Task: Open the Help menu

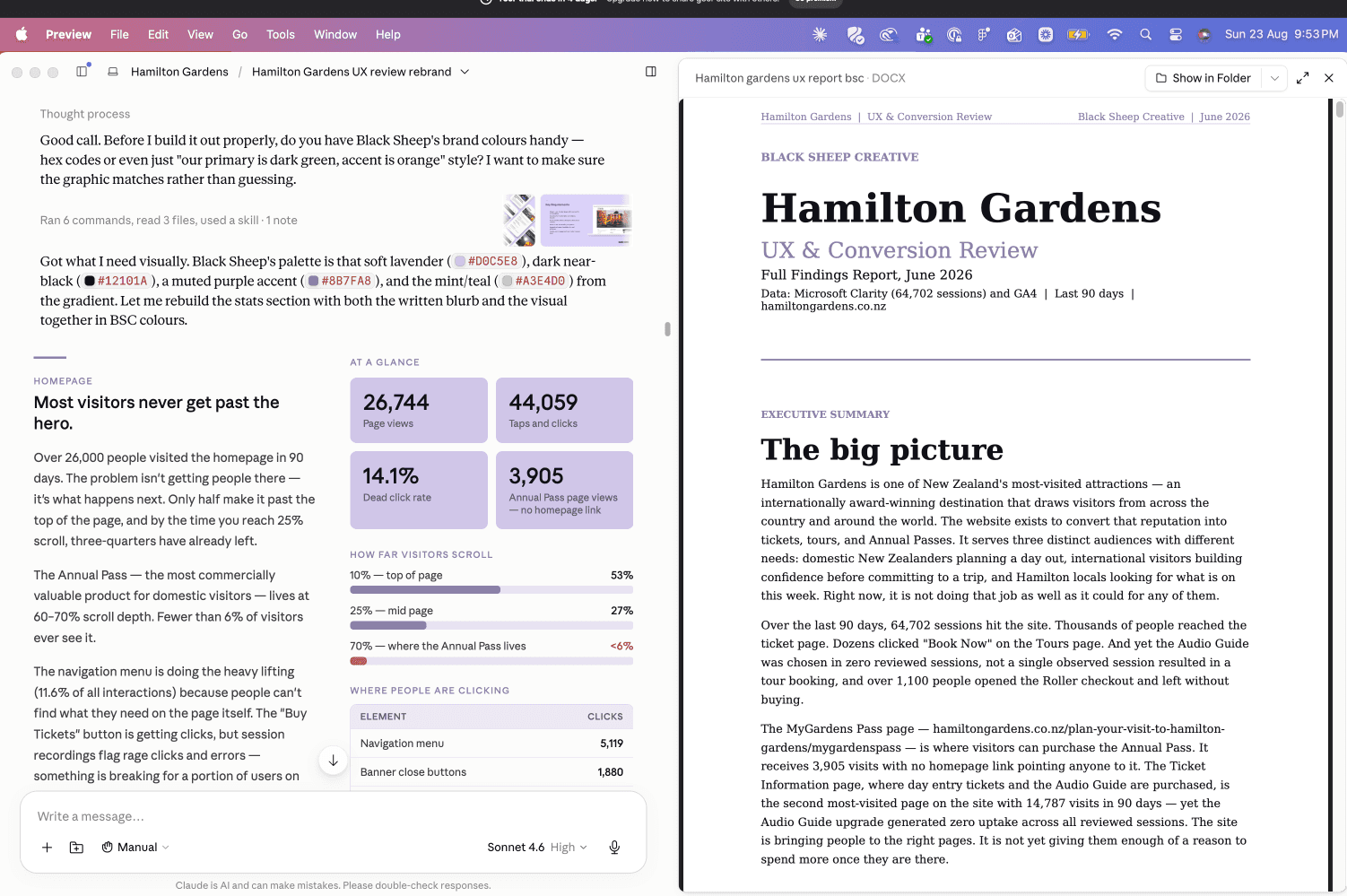Action: 388,34
